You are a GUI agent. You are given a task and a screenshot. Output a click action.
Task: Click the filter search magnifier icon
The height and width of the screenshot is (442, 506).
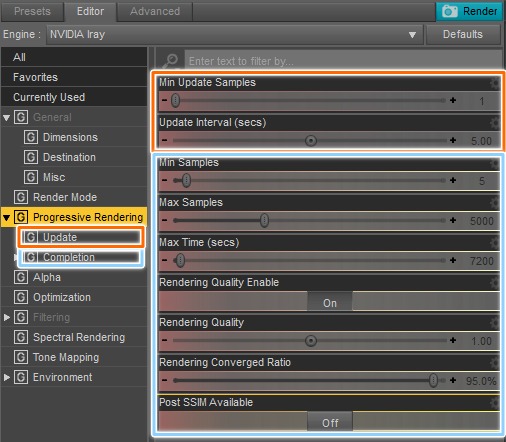171,61
